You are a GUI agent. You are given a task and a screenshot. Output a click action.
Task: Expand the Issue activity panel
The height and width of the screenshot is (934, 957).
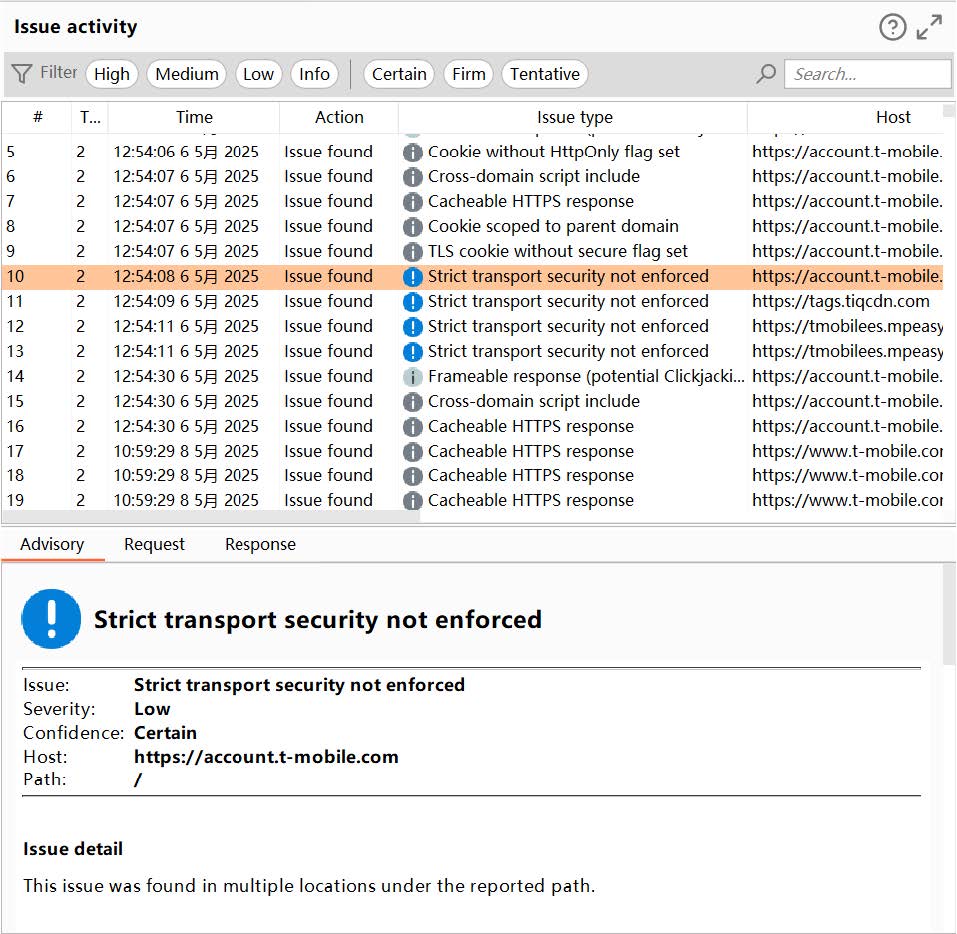pyautogui.click(x=929, y=27)
